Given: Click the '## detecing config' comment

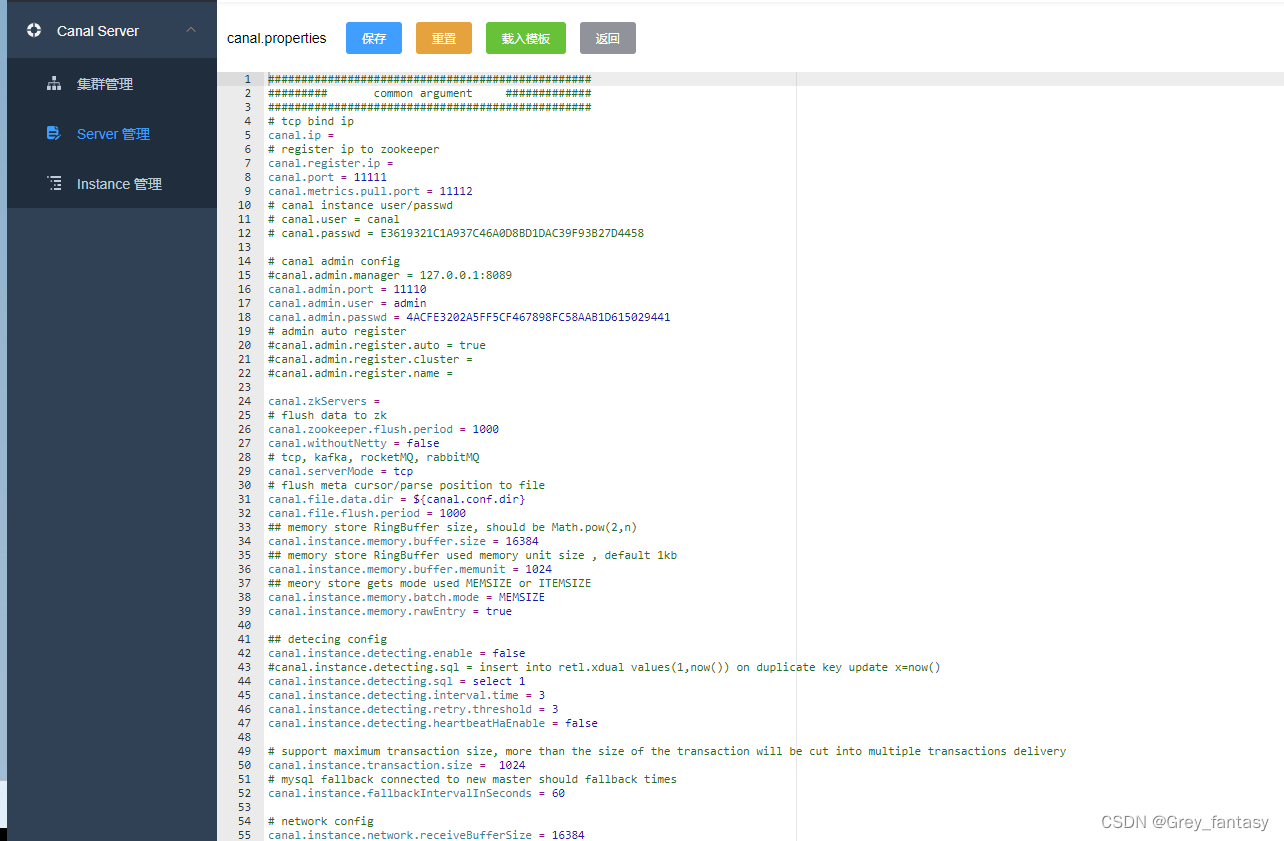Looking at the screenshot, I should [x=327, y=639].
